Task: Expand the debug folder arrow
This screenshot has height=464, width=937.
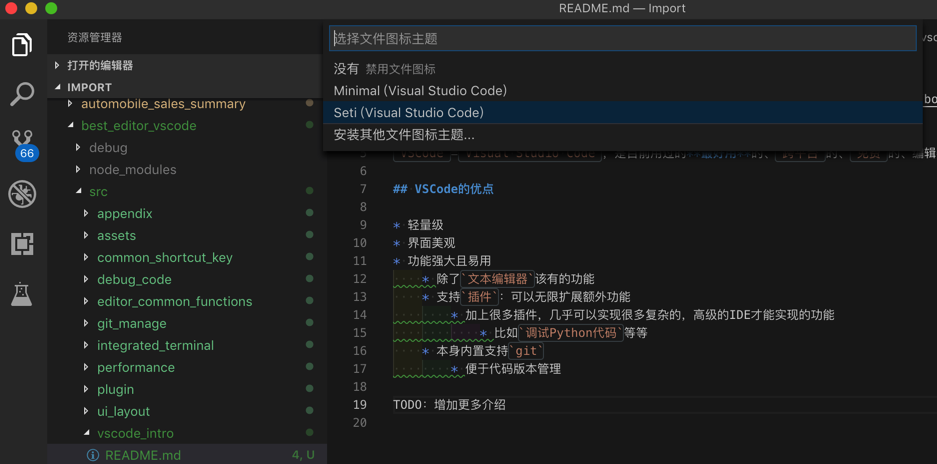Action: point(78,147)
